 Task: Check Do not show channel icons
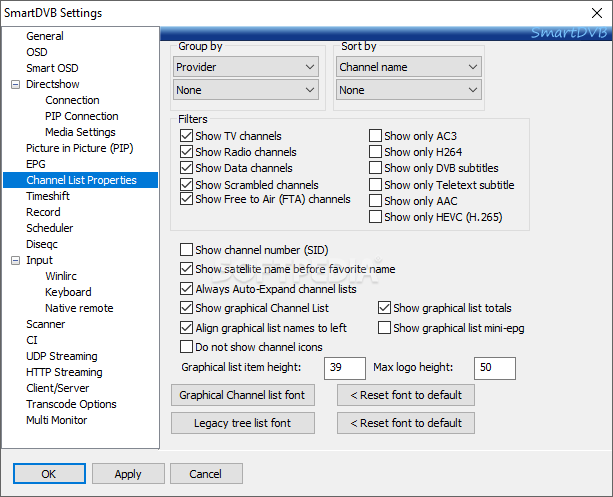186,347
